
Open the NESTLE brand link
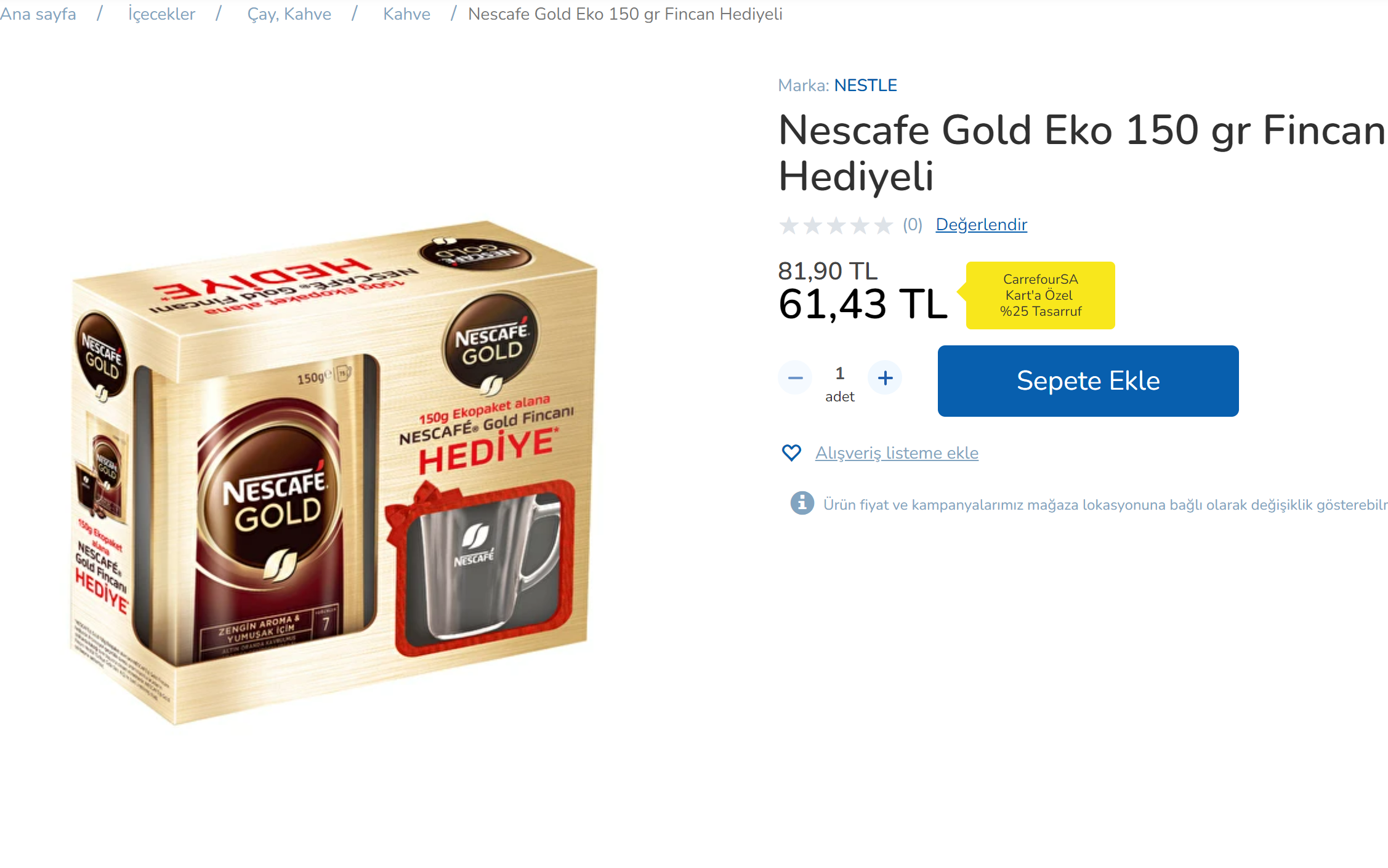(x=865, y=85)
